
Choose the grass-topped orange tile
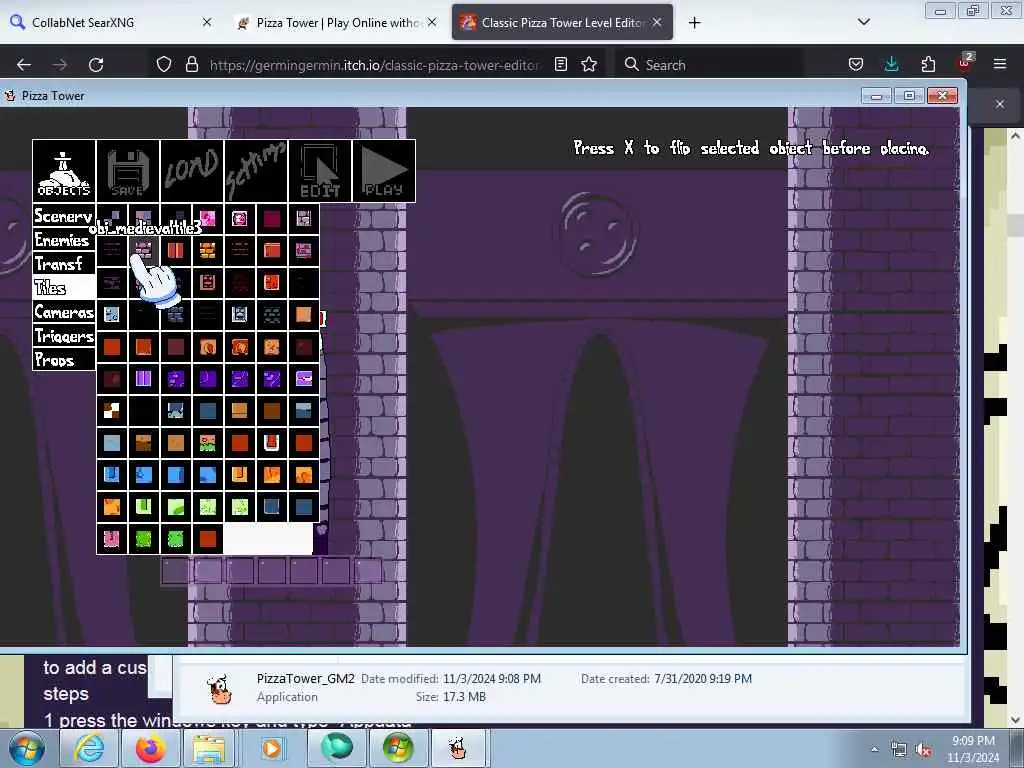pos(208,442)
